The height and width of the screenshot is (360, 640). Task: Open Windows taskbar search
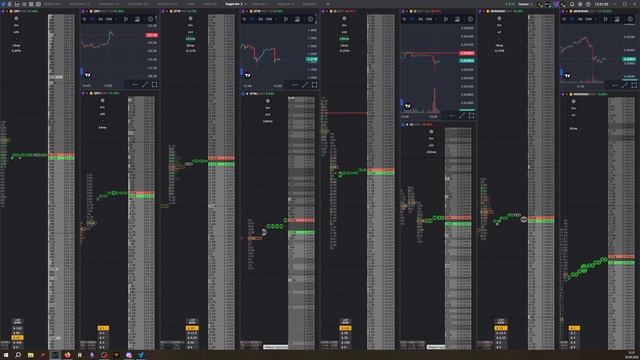coord(18,355)
